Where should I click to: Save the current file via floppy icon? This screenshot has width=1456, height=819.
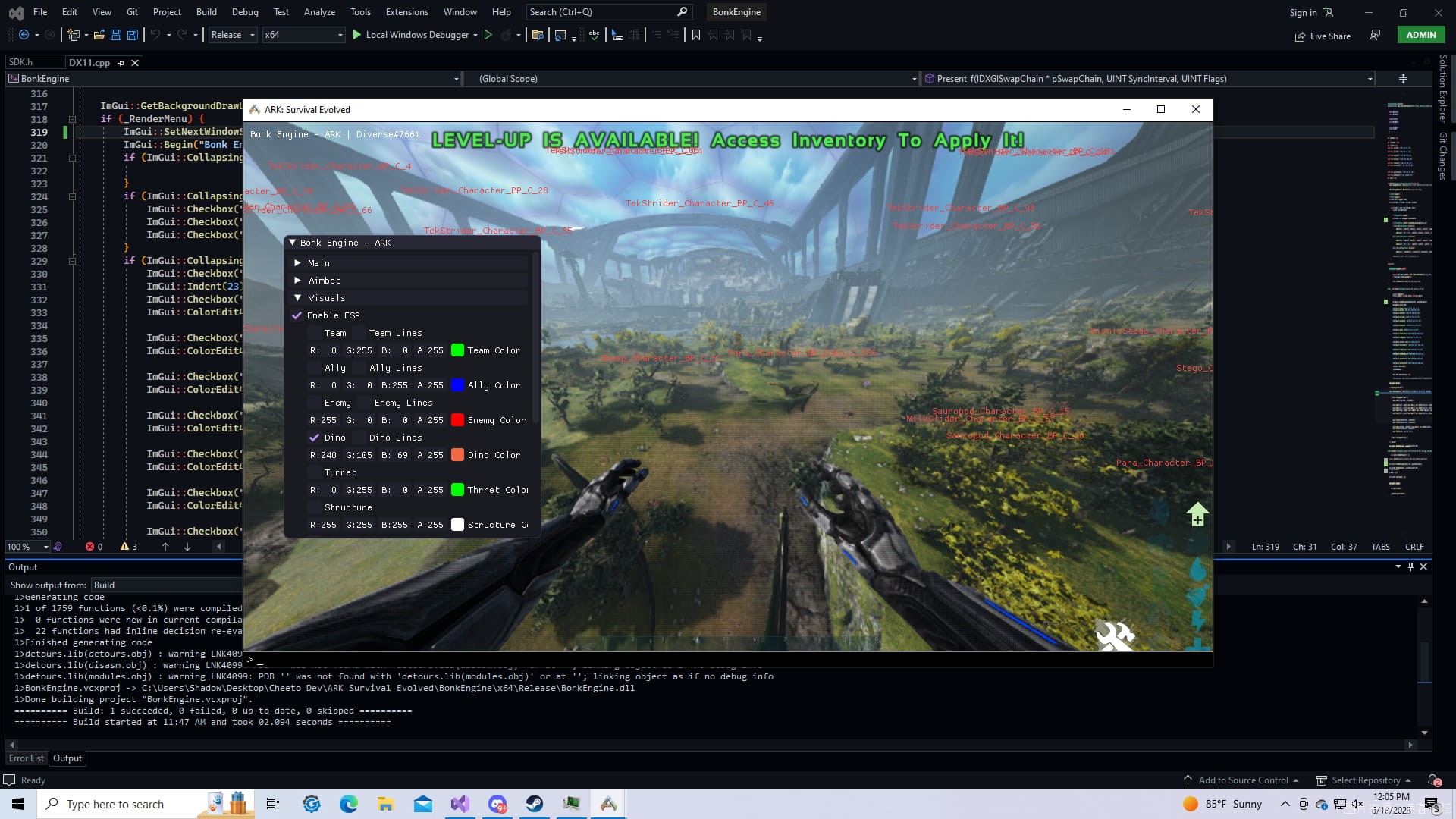click(115, 35)
